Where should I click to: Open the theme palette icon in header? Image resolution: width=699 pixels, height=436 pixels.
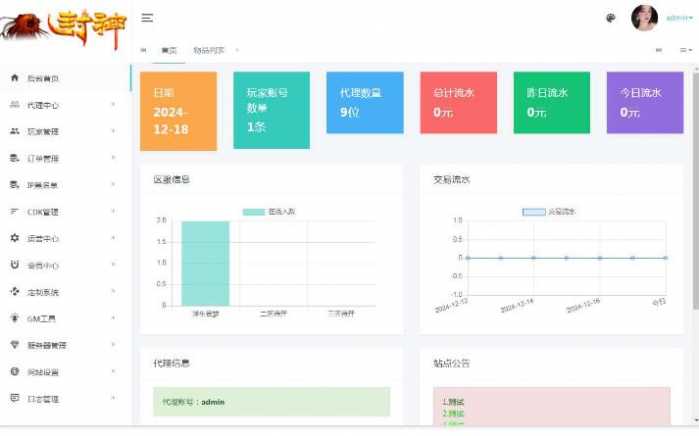611,18
